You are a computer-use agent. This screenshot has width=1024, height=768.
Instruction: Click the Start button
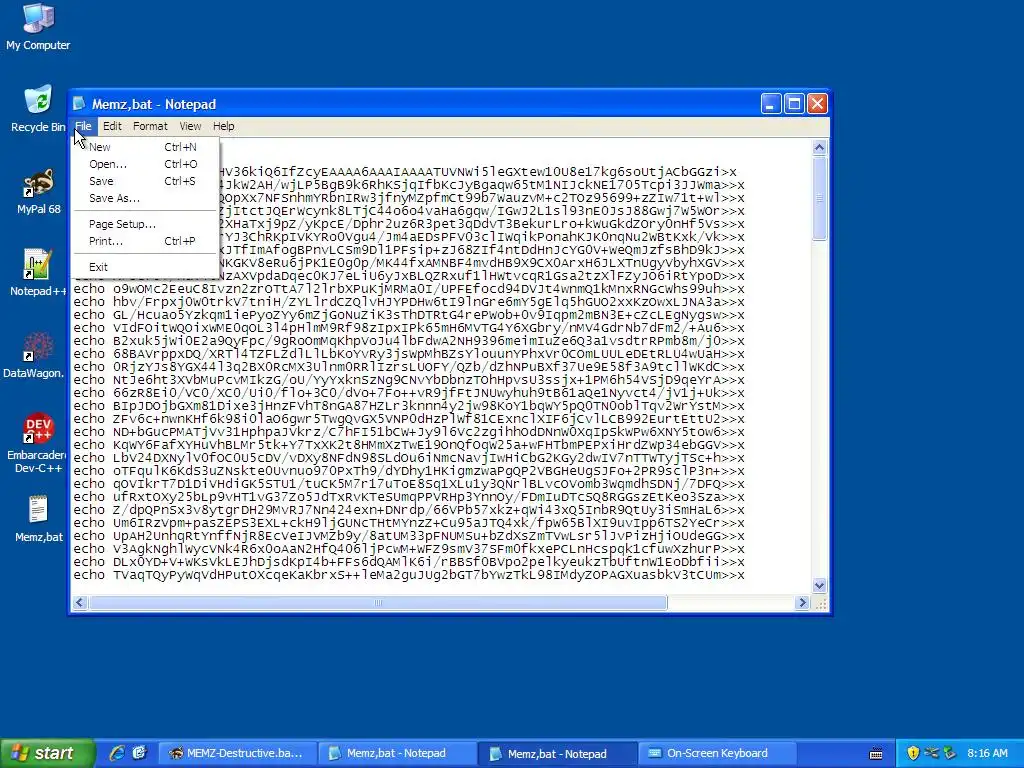[47, 753]
